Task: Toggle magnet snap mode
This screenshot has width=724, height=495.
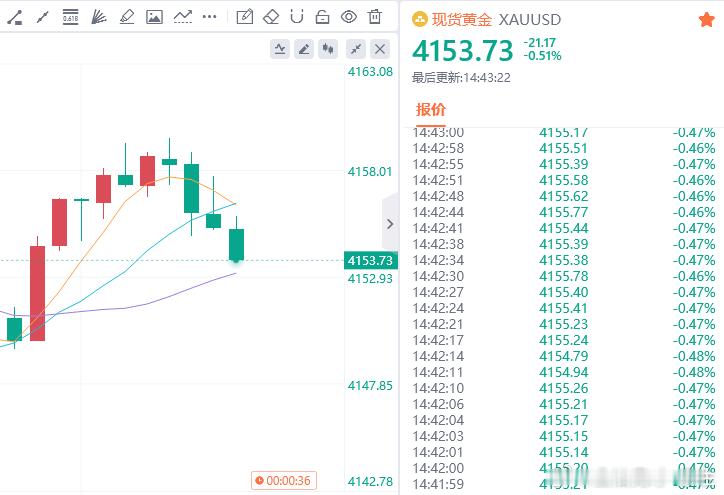Action: click(297, 17)
